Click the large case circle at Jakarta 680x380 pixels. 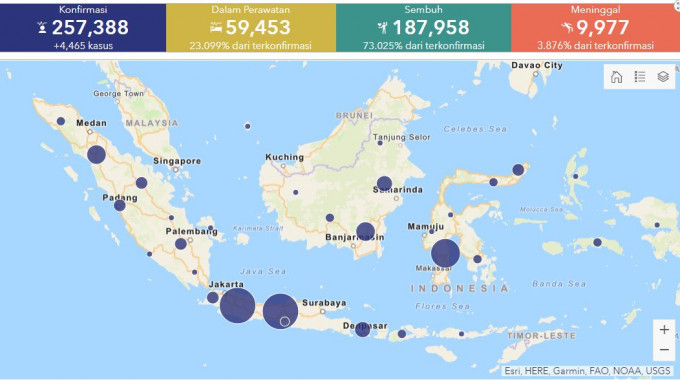tap(237, 305)
